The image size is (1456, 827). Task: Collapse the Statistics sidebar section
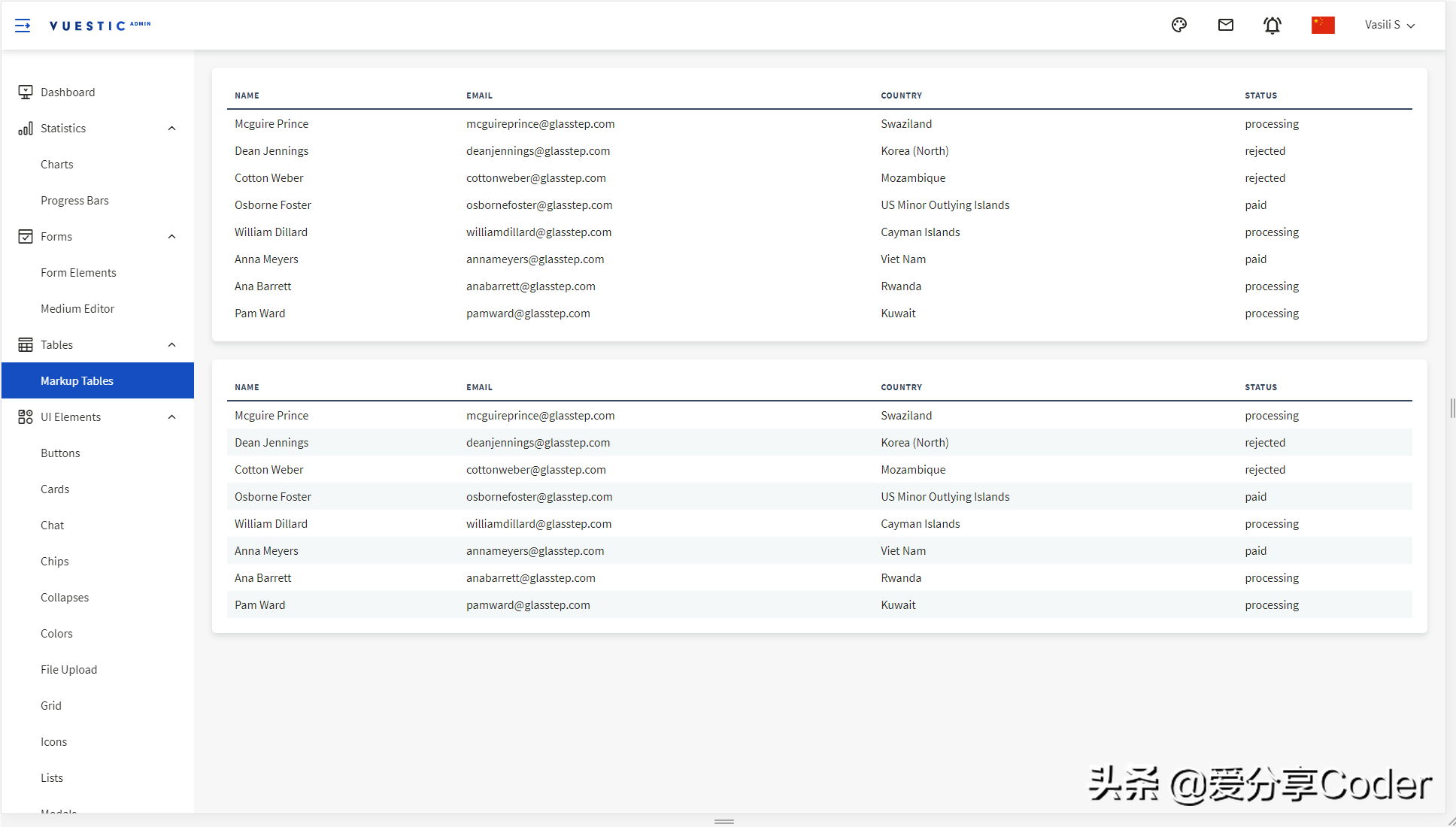coord(170,128)
